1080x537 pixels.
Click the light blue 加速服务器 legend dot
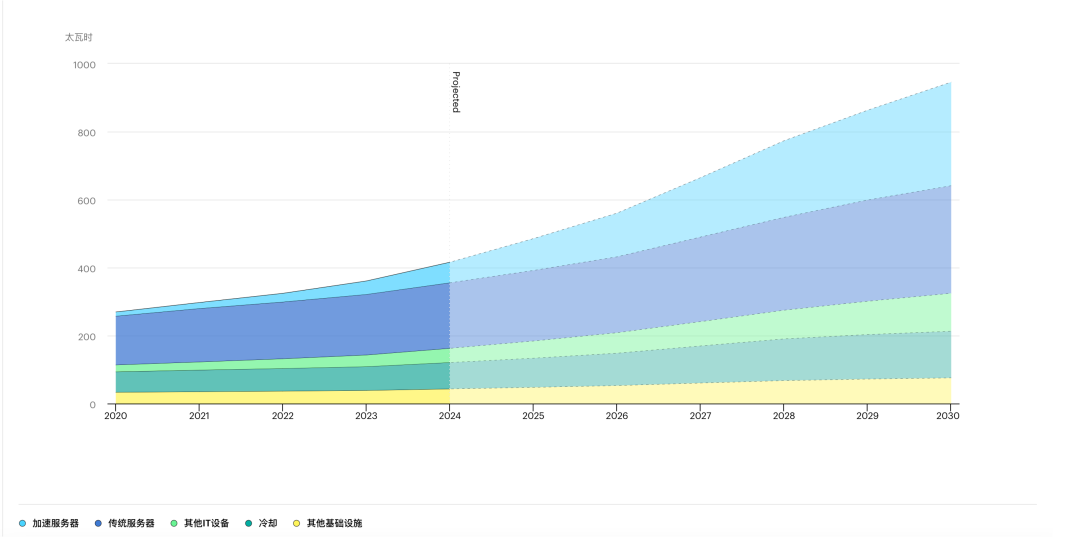(x=23, y=523)
